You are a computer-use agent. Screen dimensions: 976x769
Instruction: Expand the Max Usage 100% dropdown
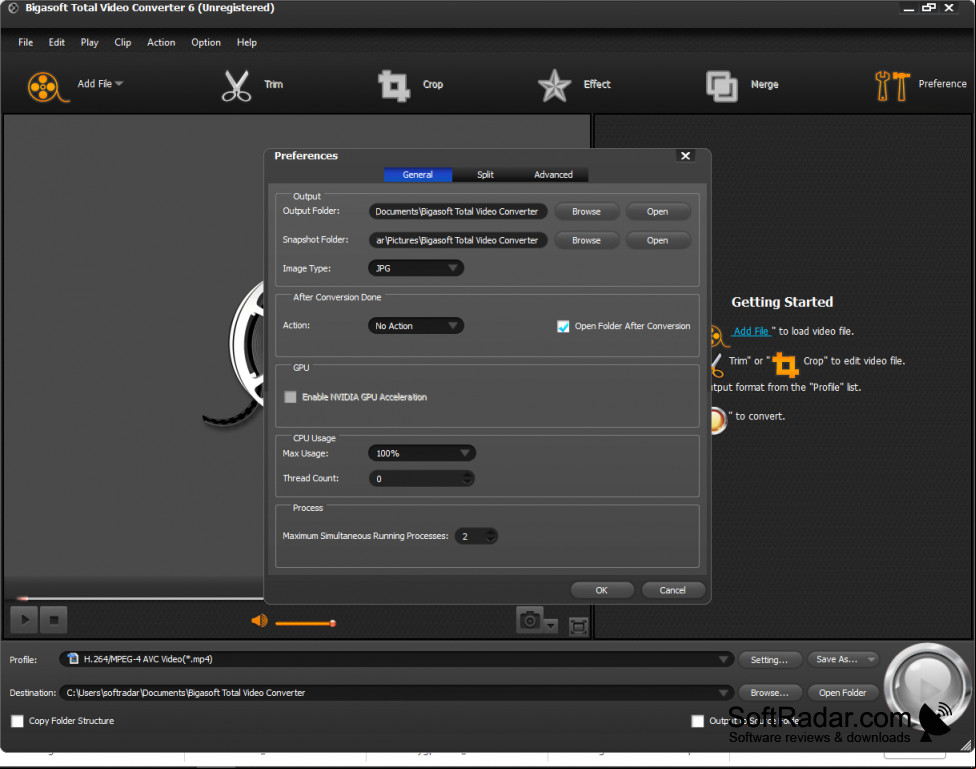click(x=422, y=453)
